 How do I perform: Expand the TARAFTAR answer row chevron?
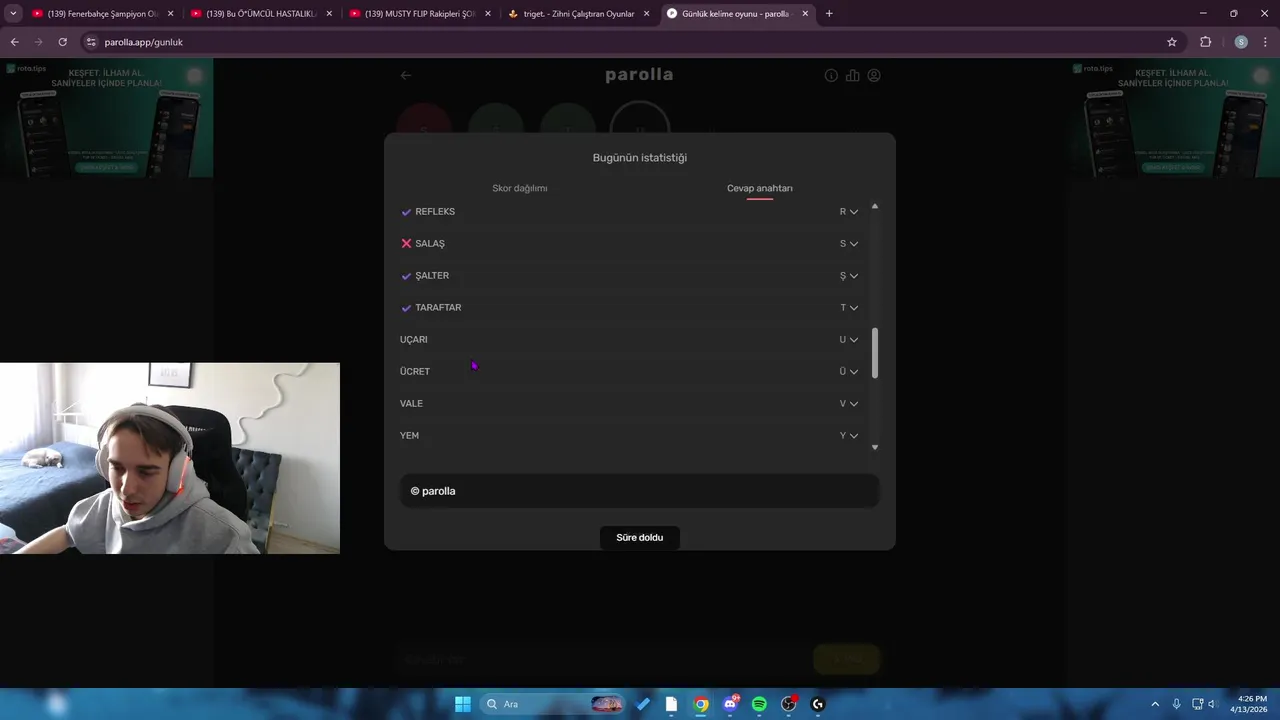(853, 308)
